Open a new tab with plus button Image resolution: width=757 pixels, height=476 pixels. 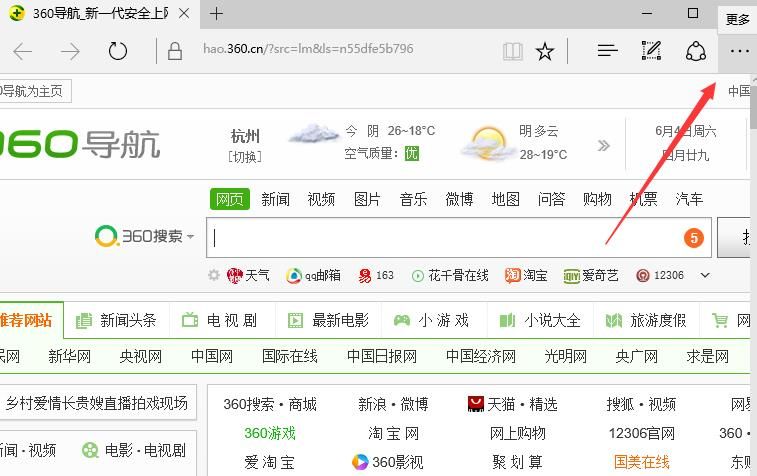216,14
